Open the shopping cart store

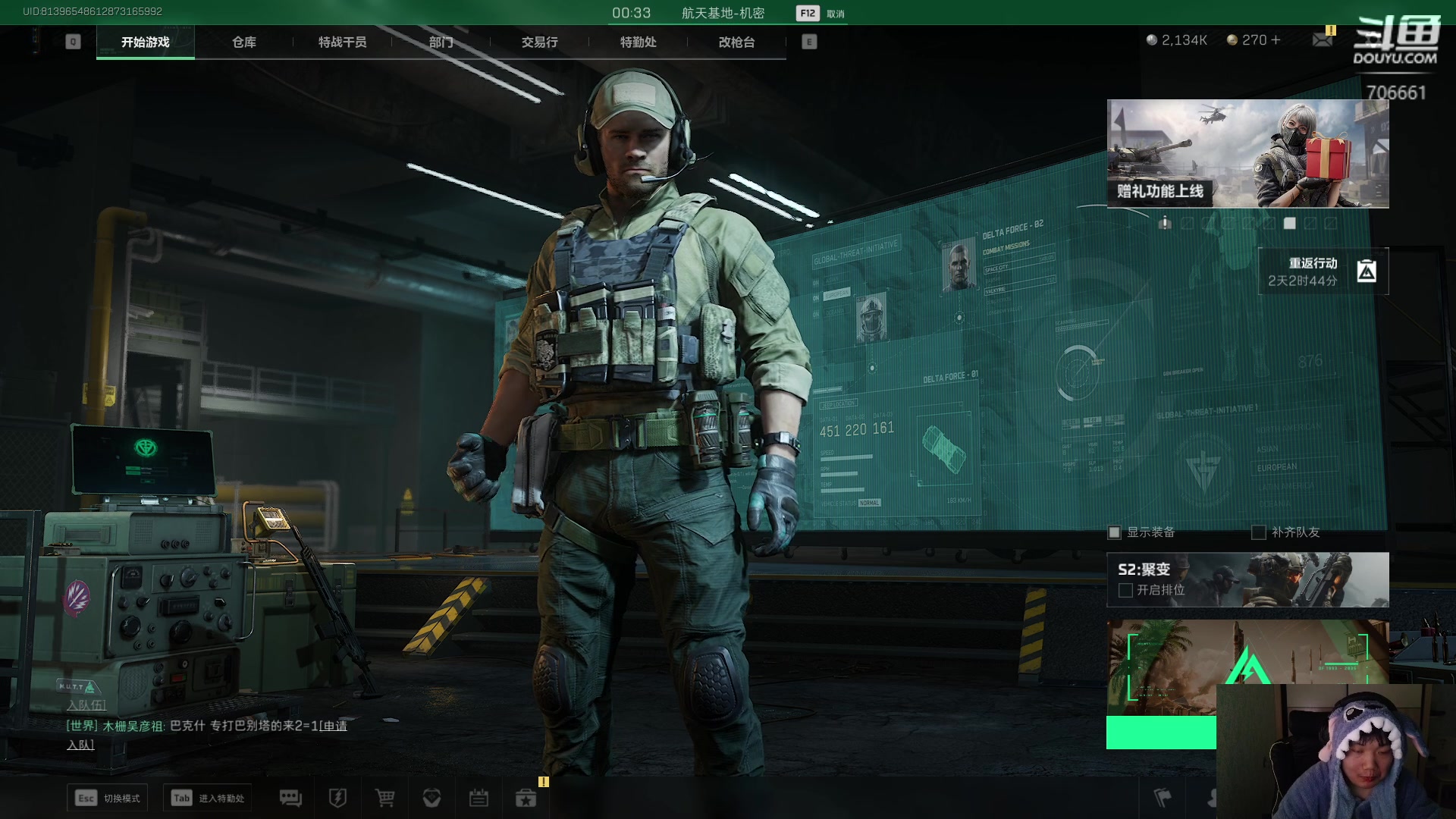click(x=385, y=798)
